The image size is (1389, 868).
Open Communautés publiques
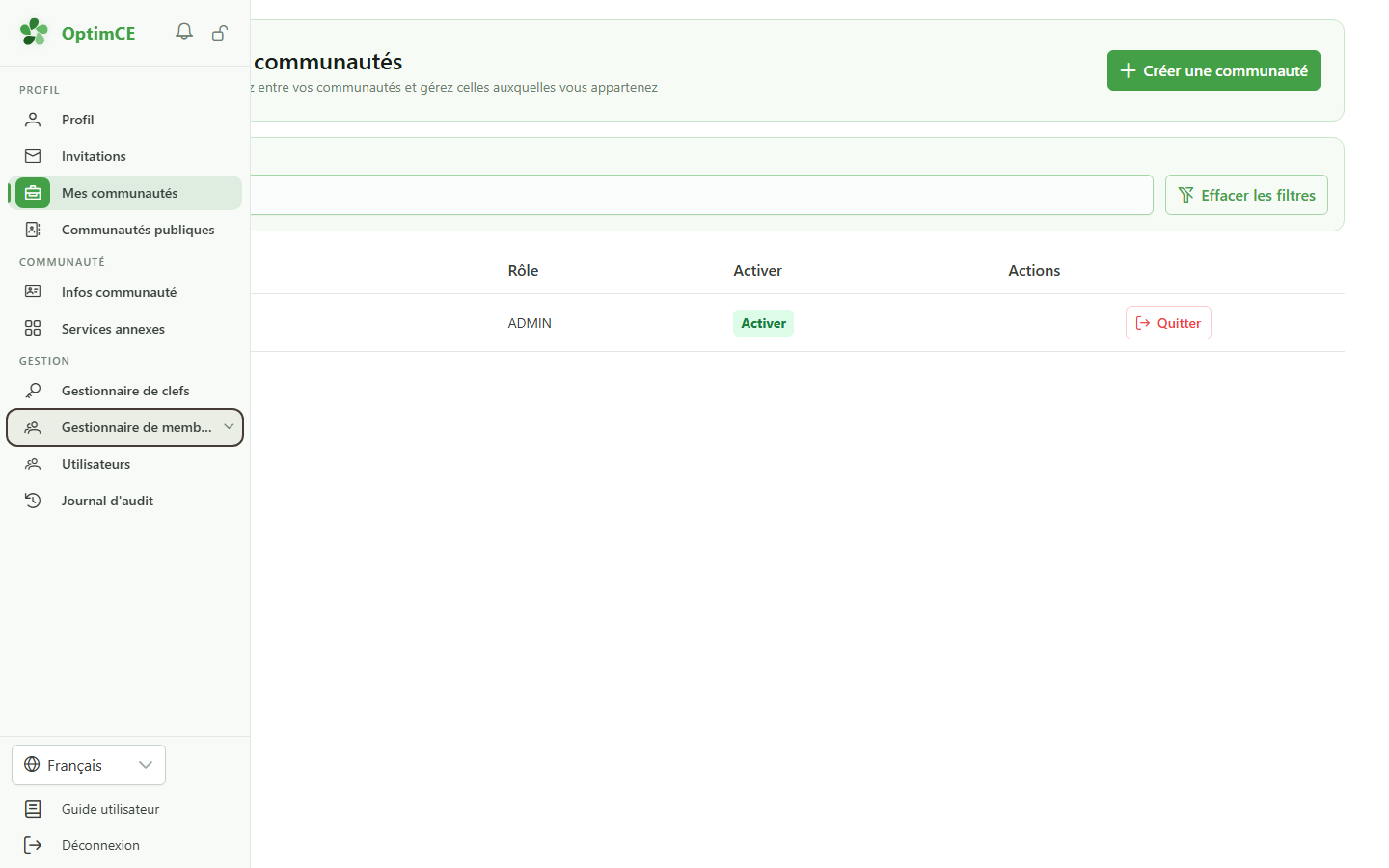125,230
